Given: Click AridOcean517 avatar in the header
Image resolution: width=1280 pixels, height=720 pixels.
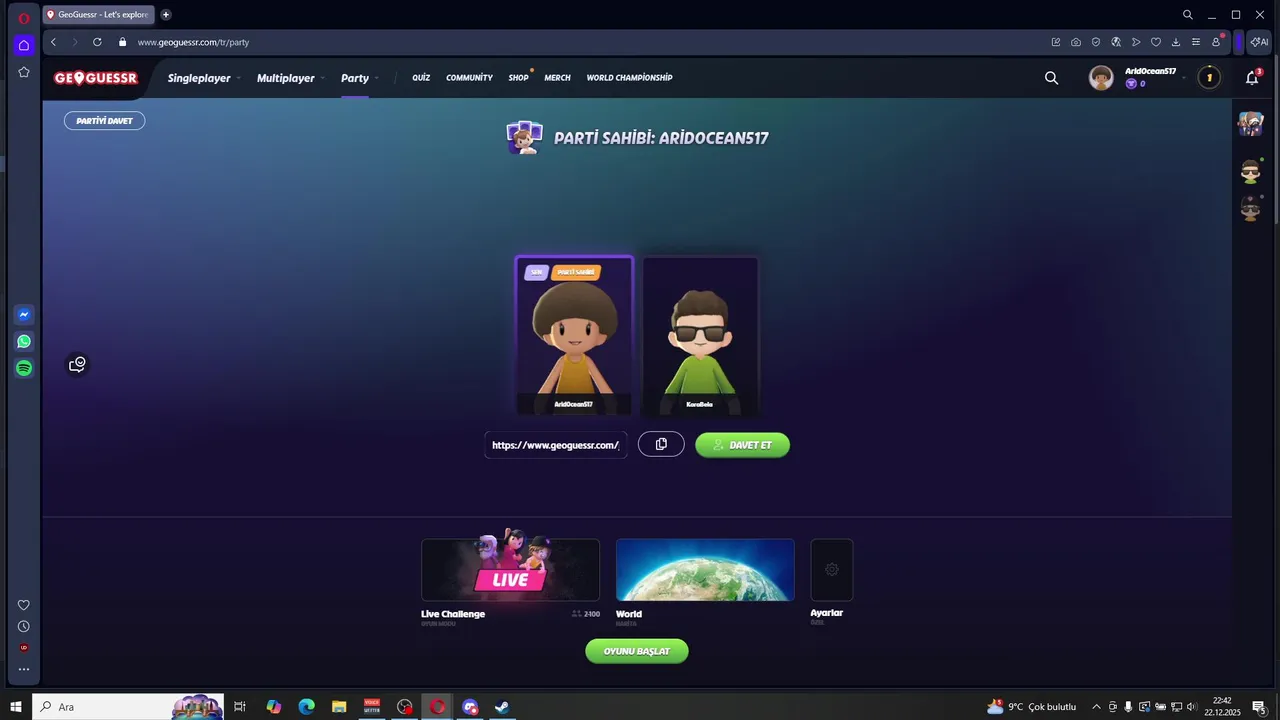Looking at the screenshot, I should tap(1101, 78).
